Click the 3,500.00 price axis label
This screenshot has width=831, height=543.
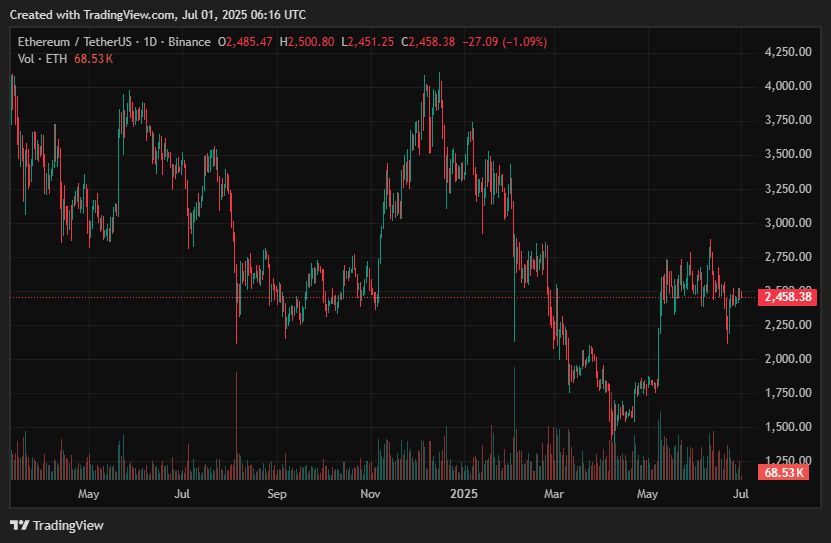click(786, 155)
